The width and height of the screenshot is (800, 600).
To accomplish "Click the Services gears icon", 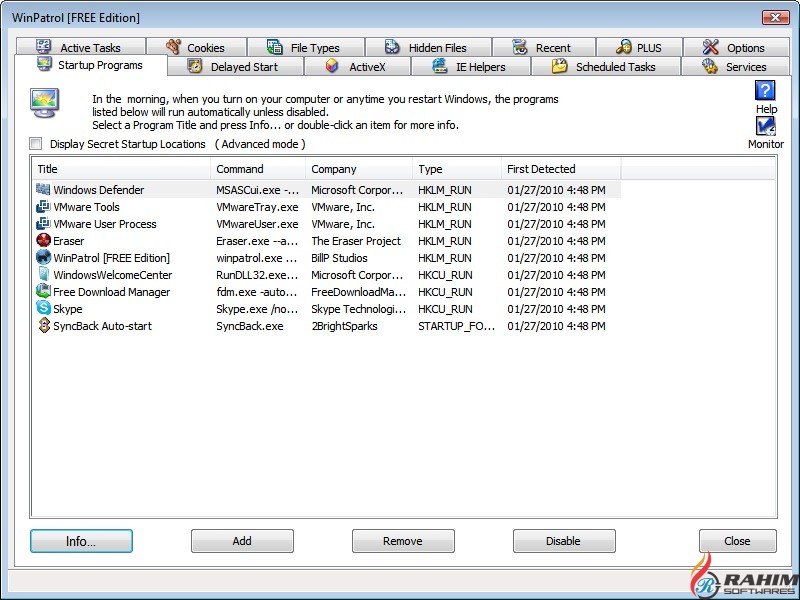I will [x=710, y=66].
